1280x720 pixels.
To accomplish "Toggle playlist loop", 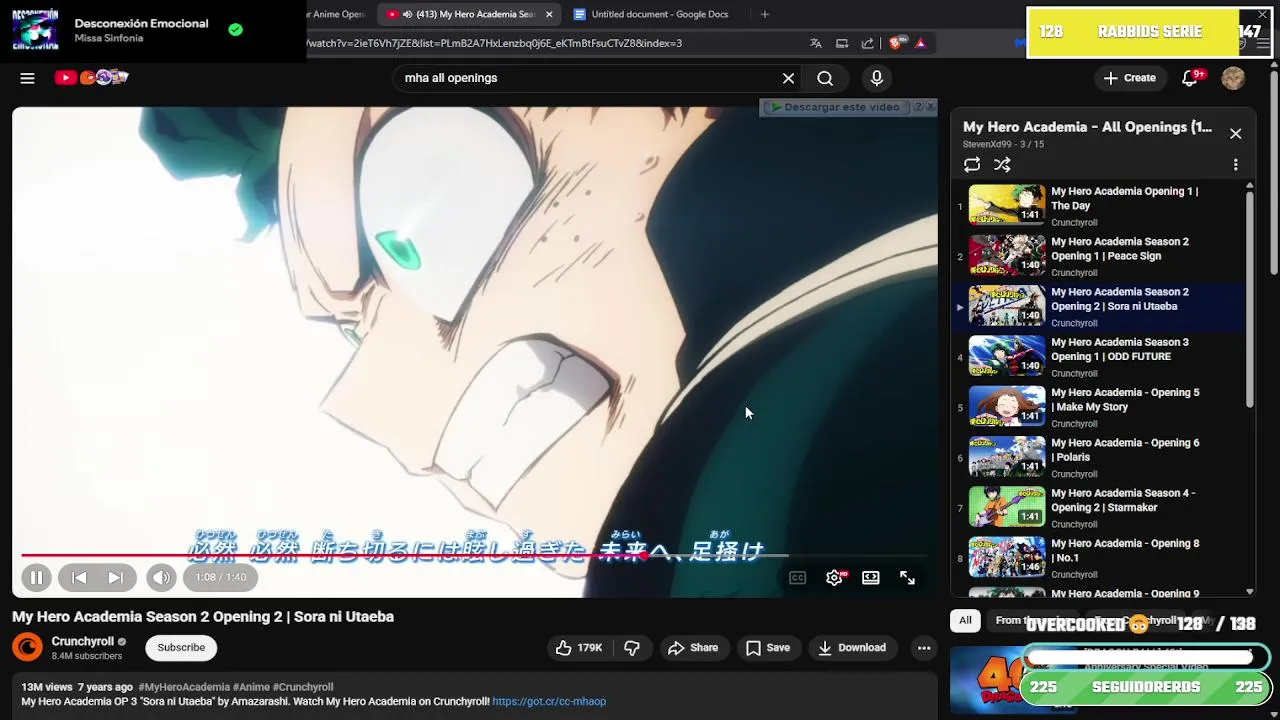I will [x=972, y=165].
